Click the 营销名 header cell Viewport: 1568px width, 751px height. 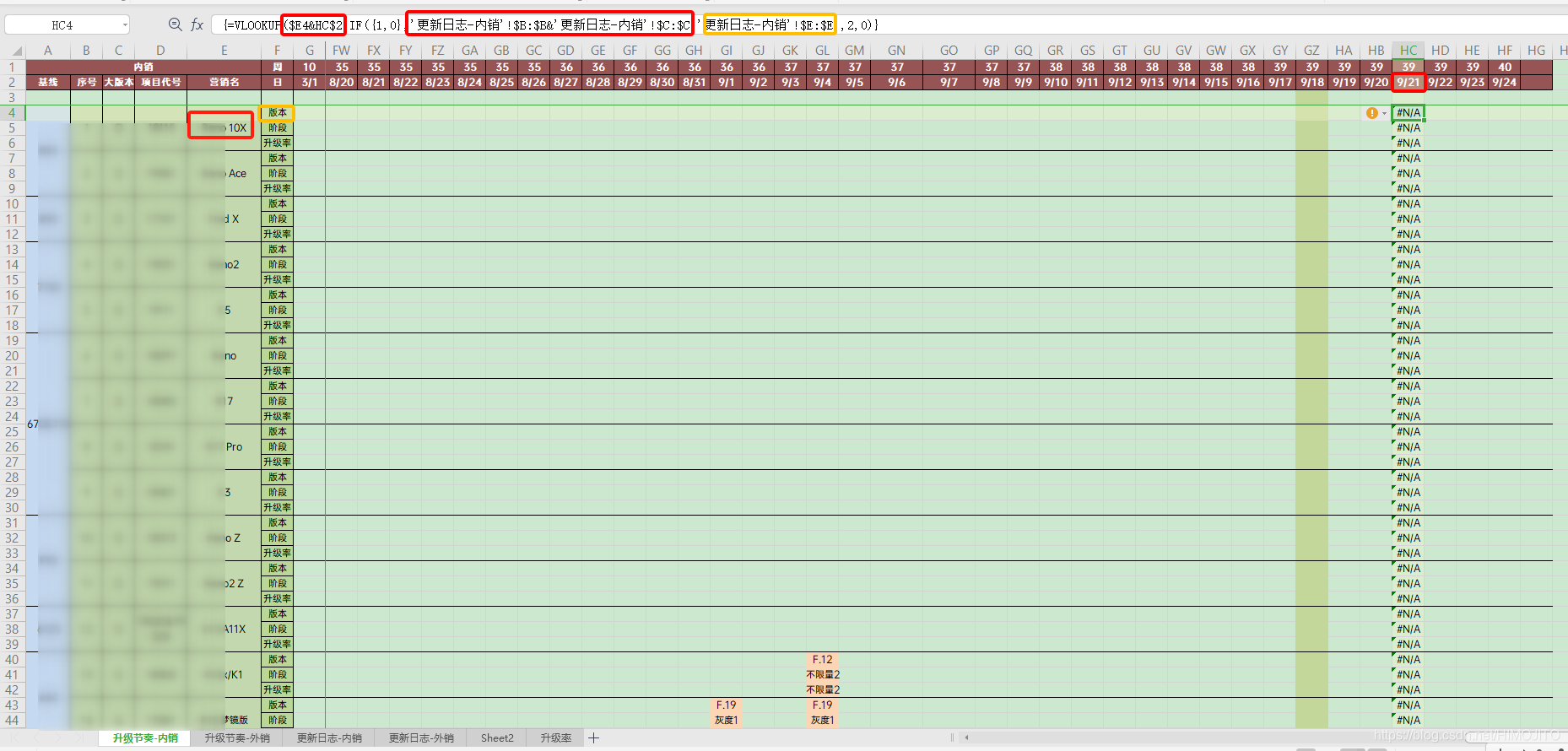point(224,83)
